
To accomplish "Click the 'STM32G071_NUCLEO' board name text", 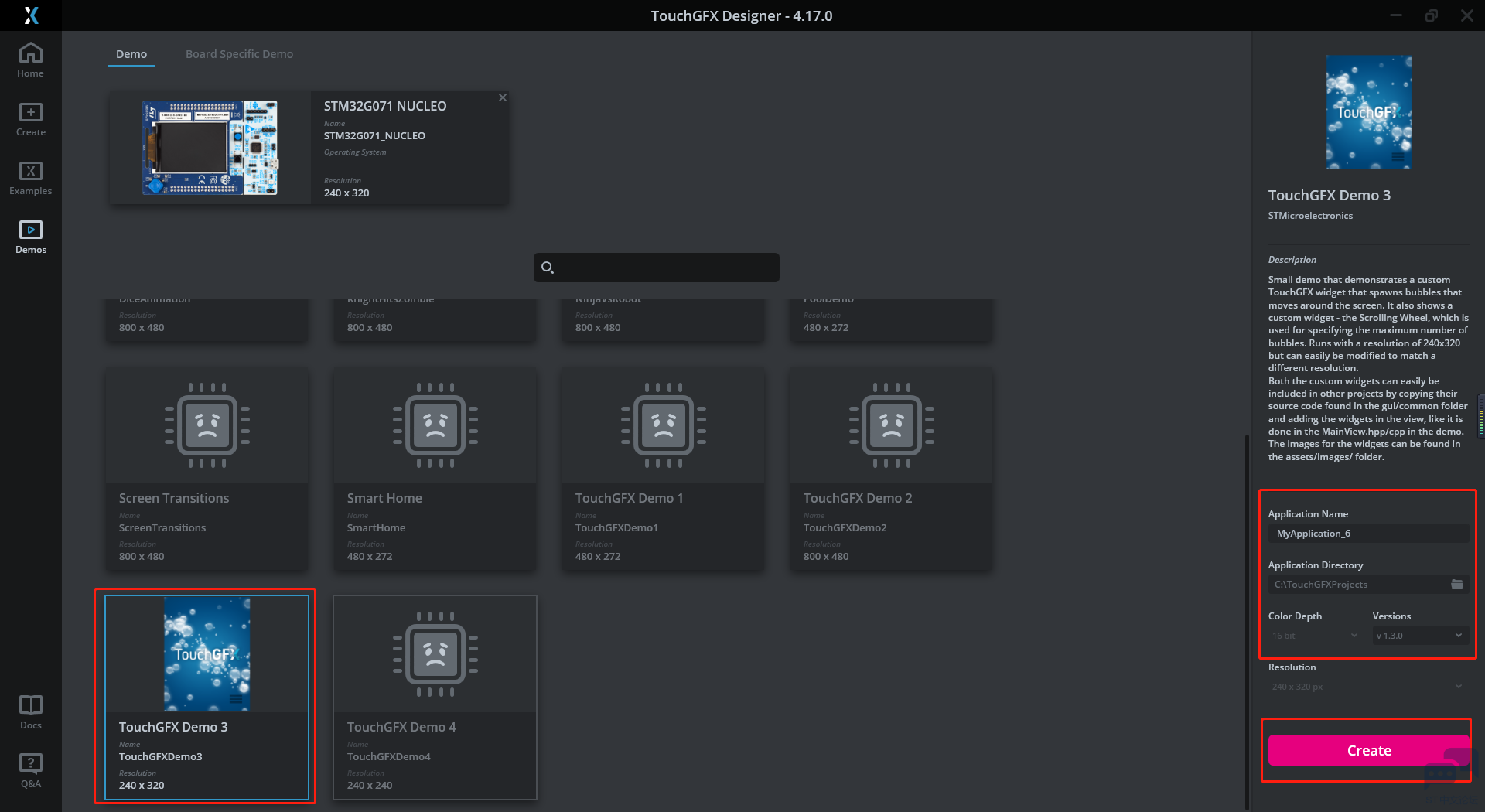I will (374, 135).
